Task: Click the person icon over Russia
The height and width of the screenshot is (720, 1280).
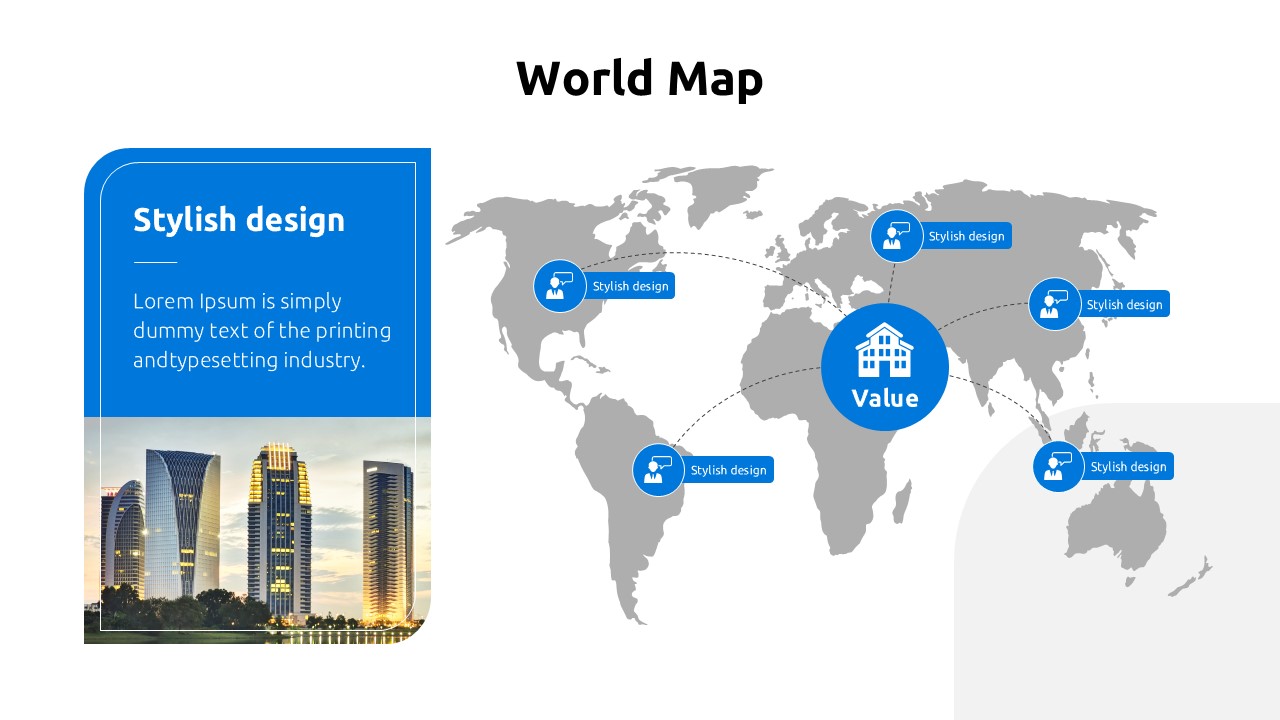Action: [x=896, y=236]
